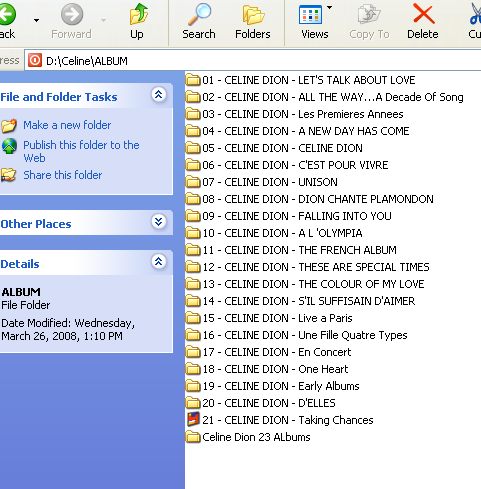Select the 21 - Taking Chances archive icon
This screenshot has width=481, height=489.
[193, 420]
